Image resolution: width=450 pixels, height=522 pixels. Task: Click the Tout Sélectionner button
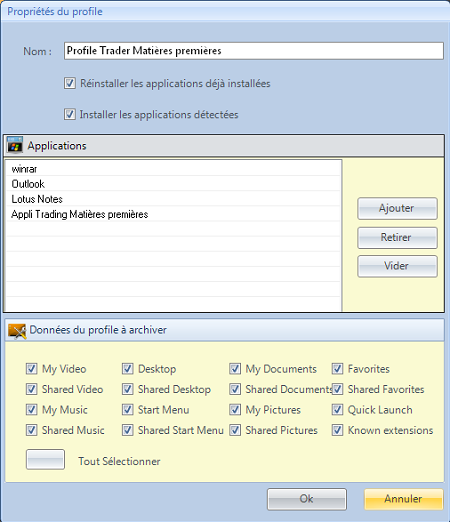click(45, 459)
